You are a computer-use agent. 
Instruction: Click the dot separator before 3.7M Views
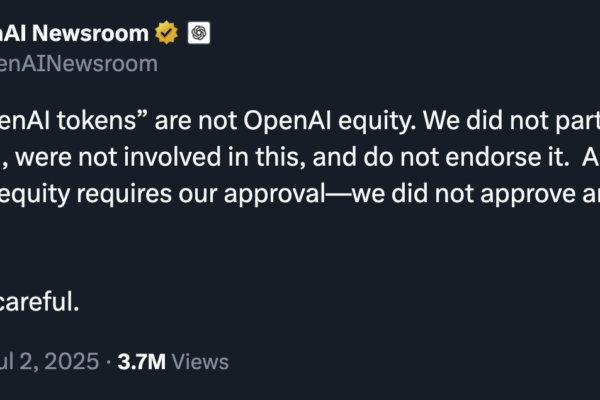pos(108,362)
